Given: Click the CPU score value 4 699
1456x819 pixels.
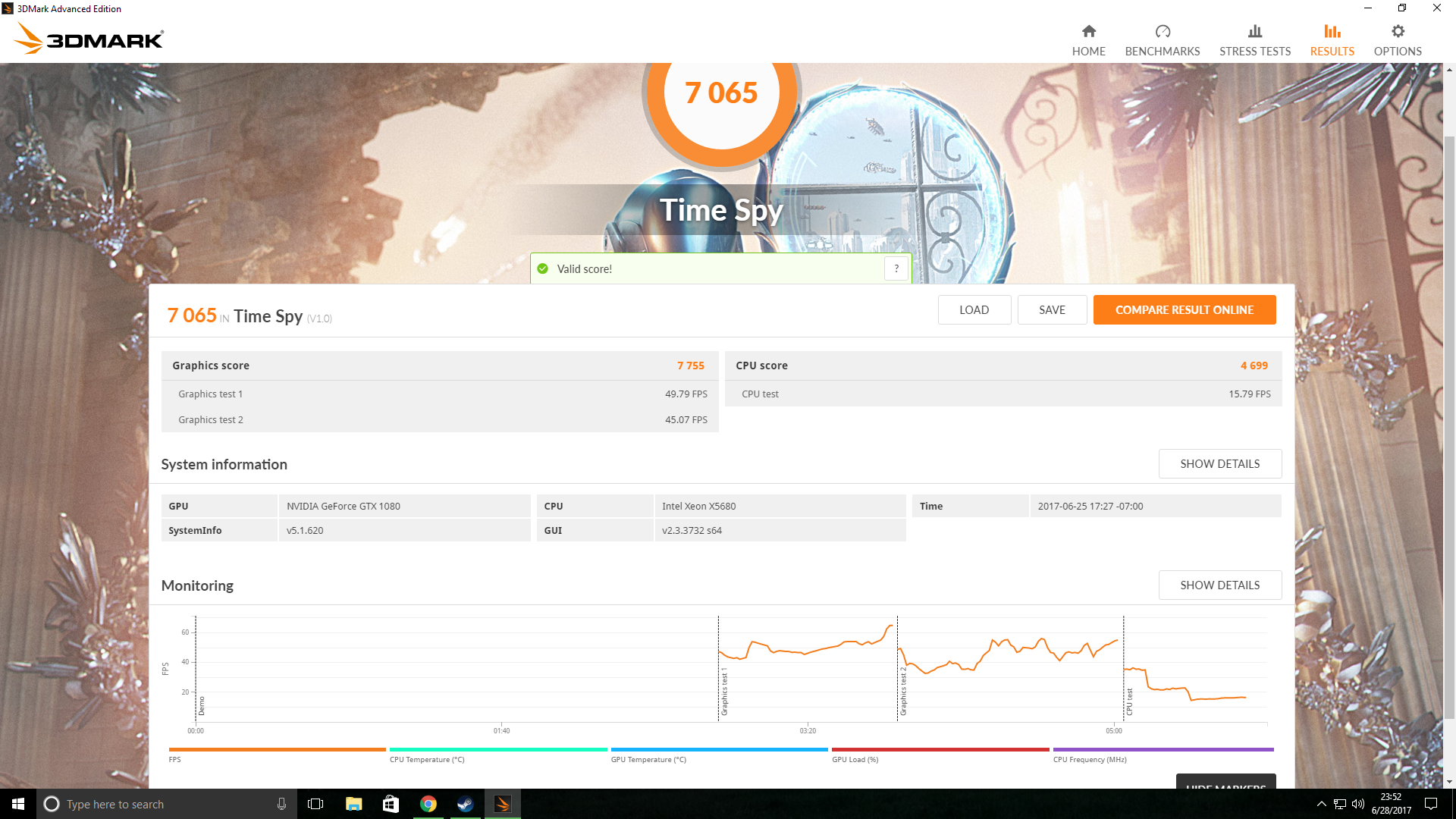Looking at the screenshot, I should pos(1254,366).
